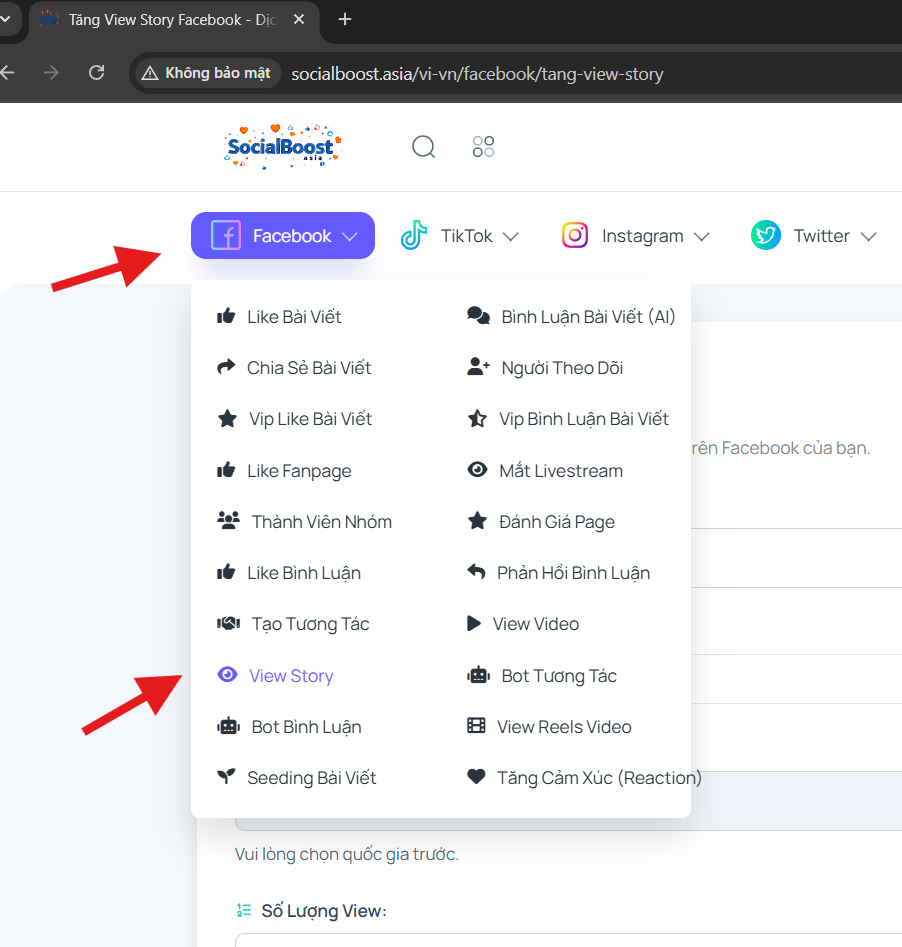Click the sprout icon beside Seeding Bài Viết
The height and width of the screenshot is (947, 902).
tap(226, 777)
